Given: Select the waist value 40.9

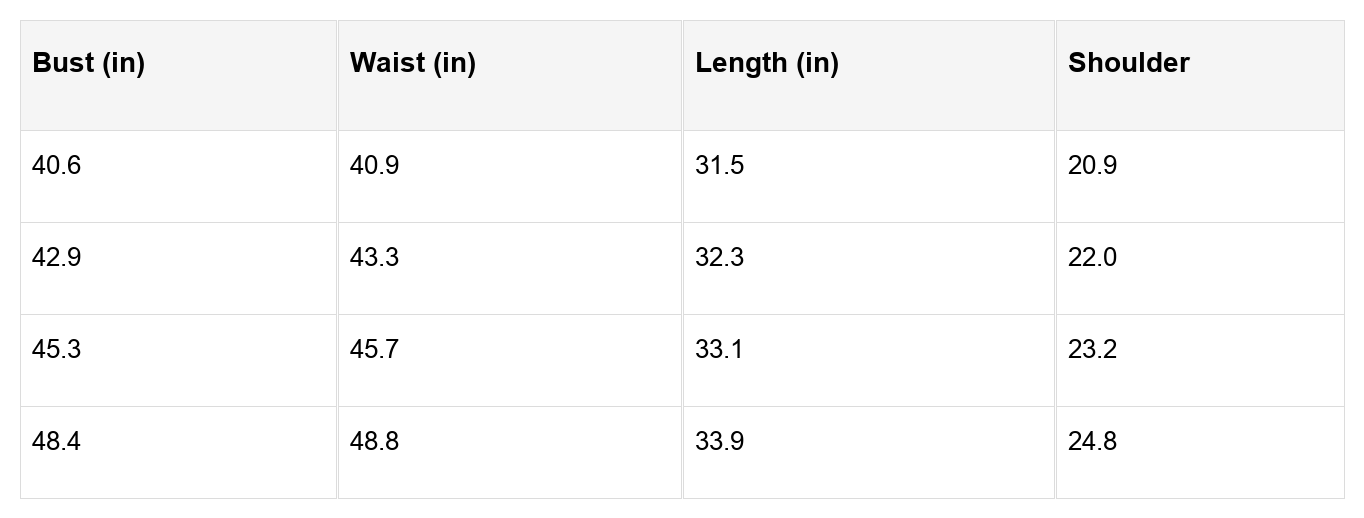Looking at the screenshot, I should click(375, 166).
